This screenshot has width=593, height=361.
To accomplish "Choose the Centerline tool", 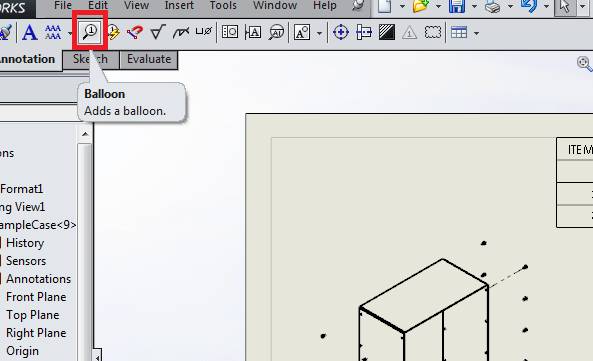I will [364, 33].
